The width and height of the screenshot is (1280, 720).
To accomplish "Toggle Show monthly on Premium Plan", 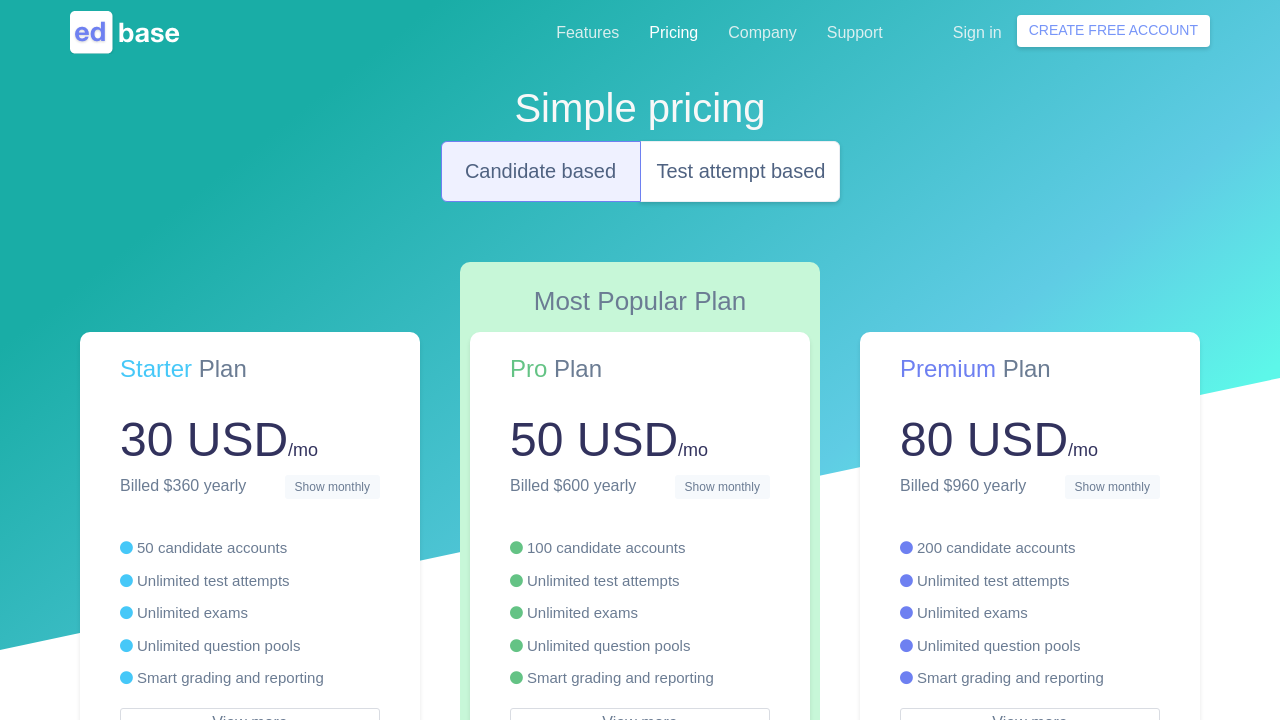I will pyautogui.click(x=1112, y=487).
